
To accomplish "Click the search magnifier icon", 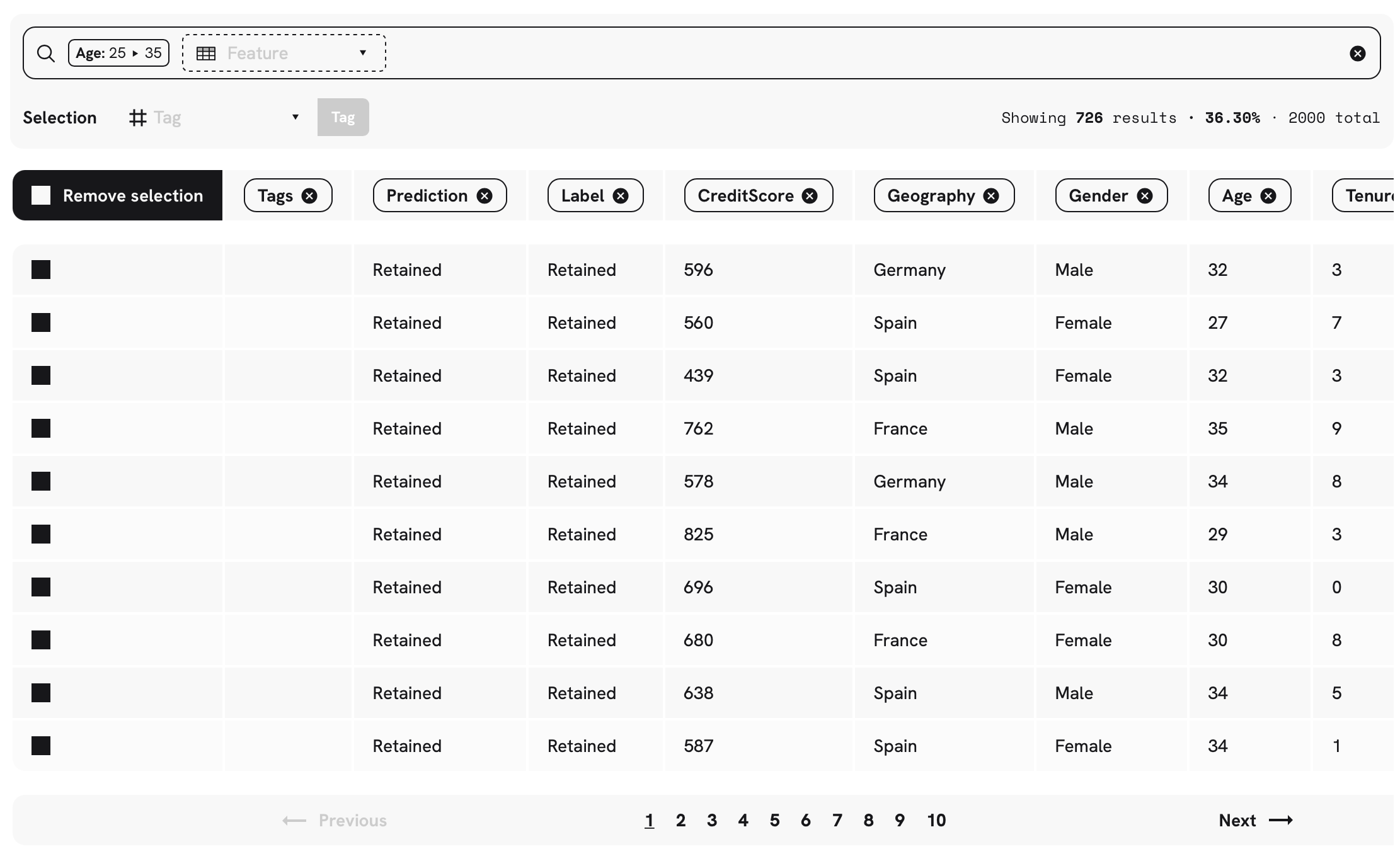I will pyautogui.click(x=45, y=54).
